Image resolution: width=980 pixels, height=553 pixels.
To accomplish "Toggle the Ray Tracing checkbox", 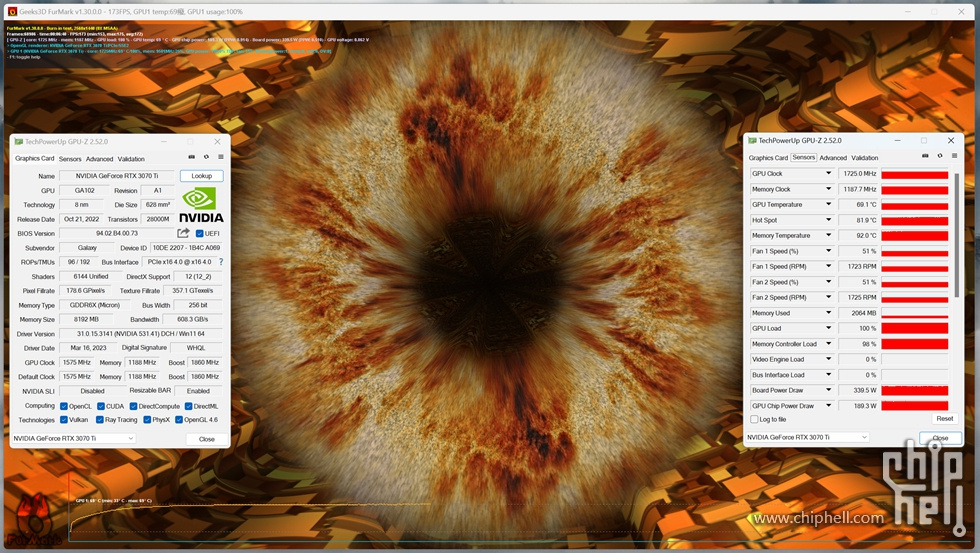I will [100, 420].
